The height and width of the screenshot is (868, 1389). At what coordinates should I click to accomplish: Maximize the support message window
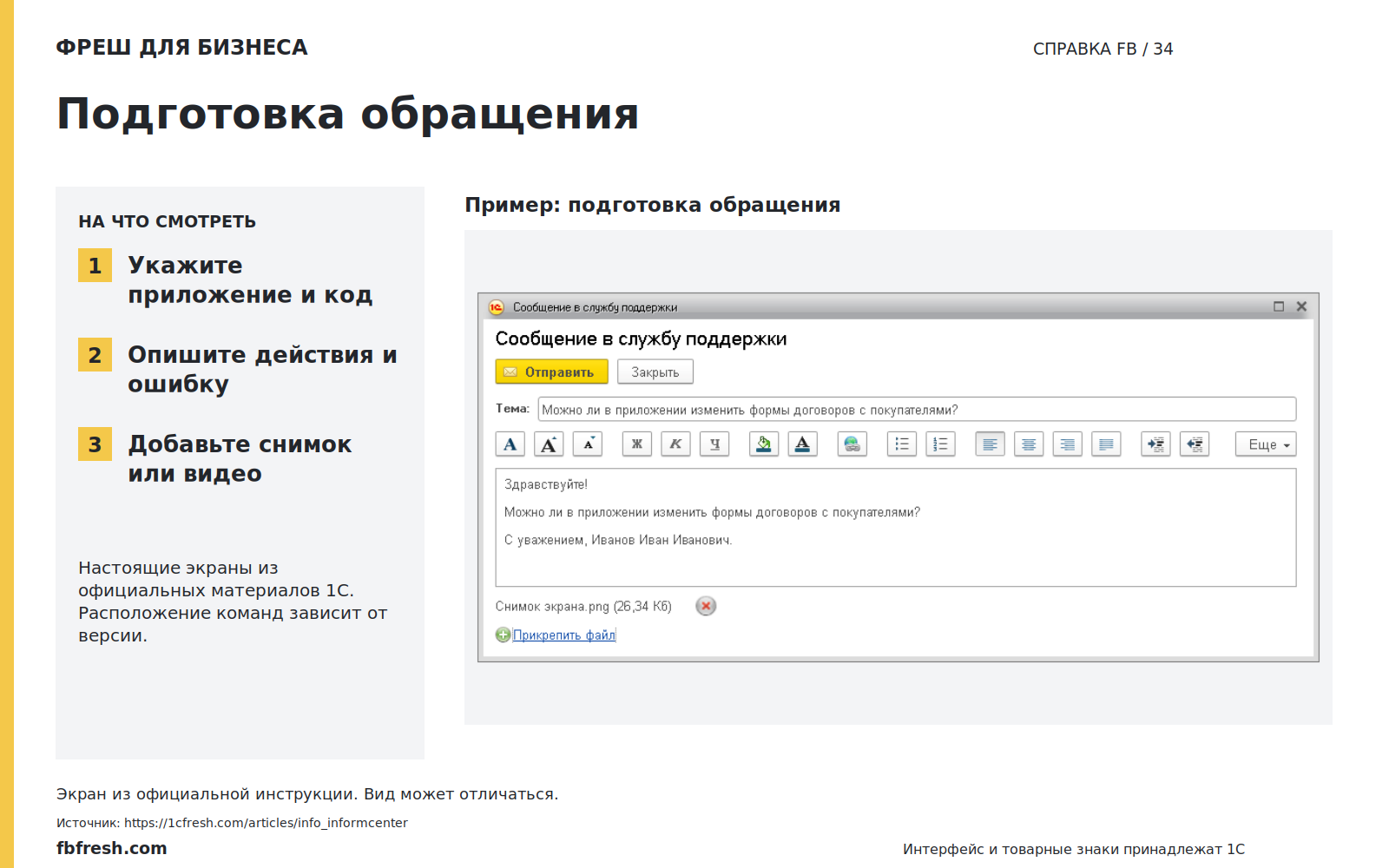tap(1279, 306)
